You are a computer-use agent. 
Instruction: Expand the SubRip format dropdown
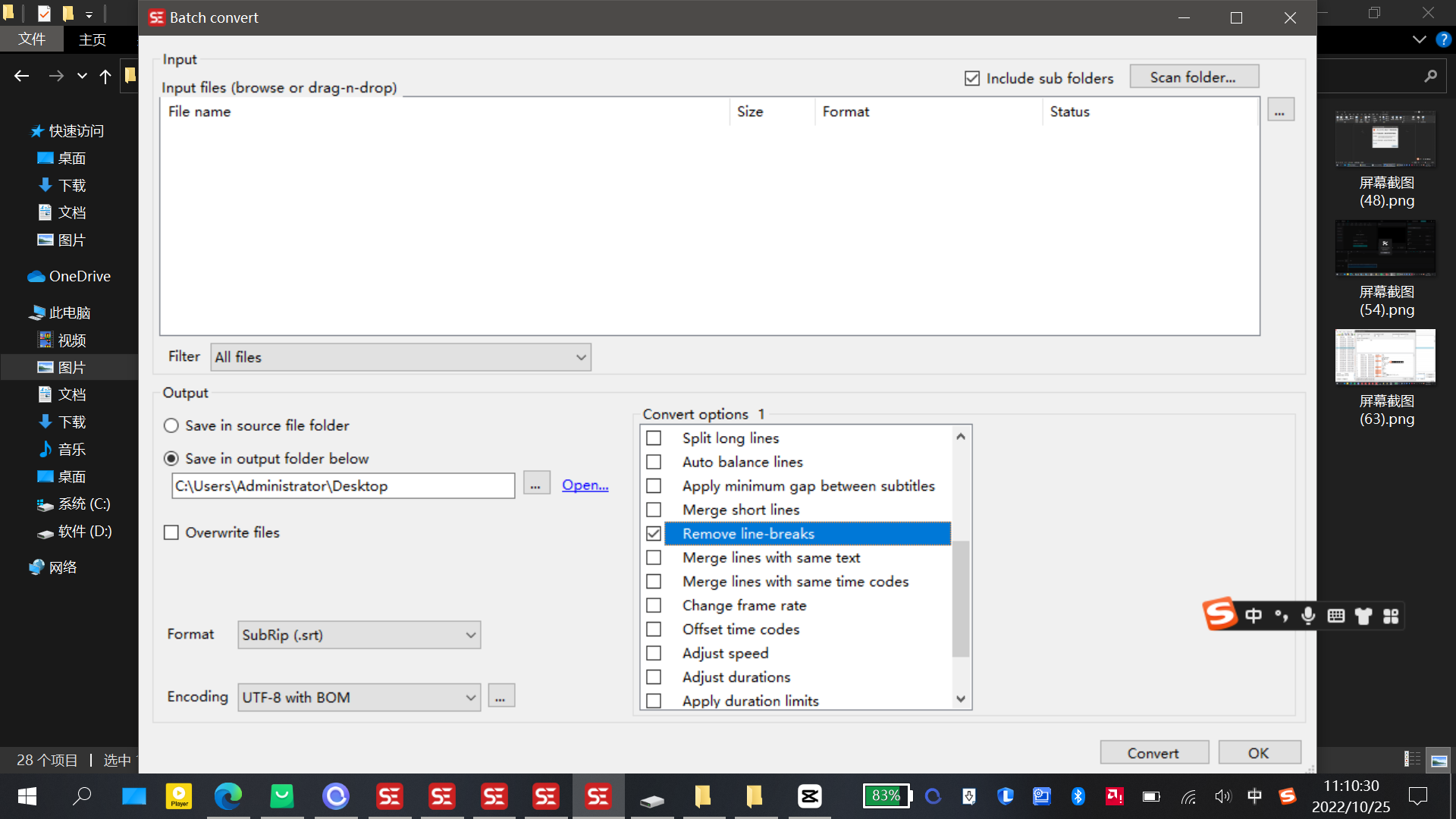(x=359, y=635)
